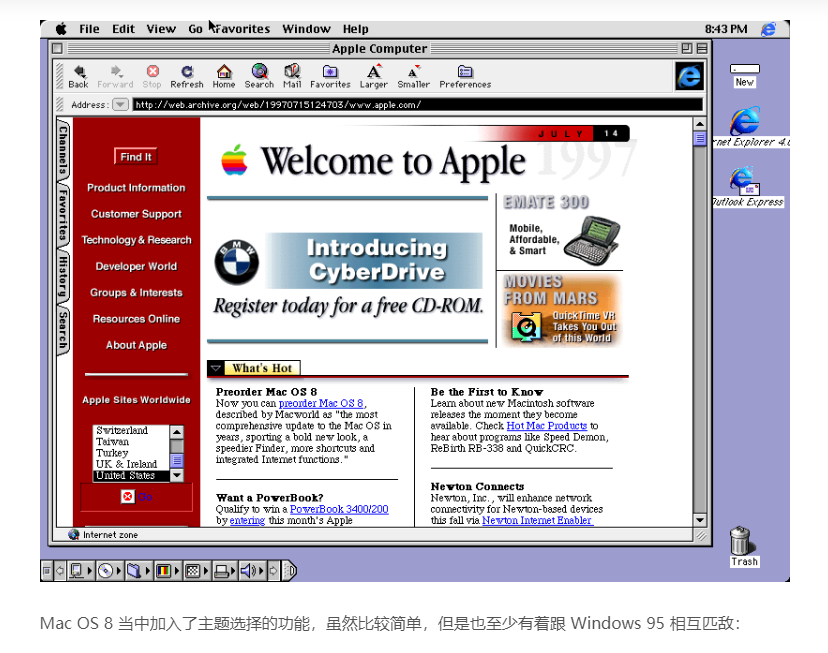This screenshot has width=828, height=653.
Task: Open the Address history dropdown arrow
Action: coord(120,105)
